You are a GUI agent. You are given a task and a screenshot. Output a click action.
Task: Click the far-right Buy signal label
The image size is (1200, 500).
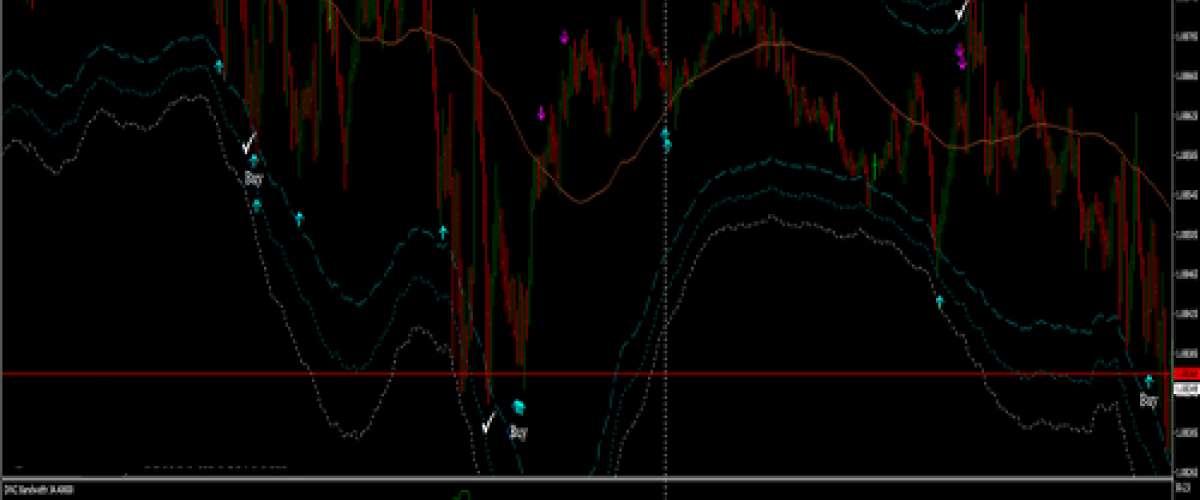[x=1149, y=400]
